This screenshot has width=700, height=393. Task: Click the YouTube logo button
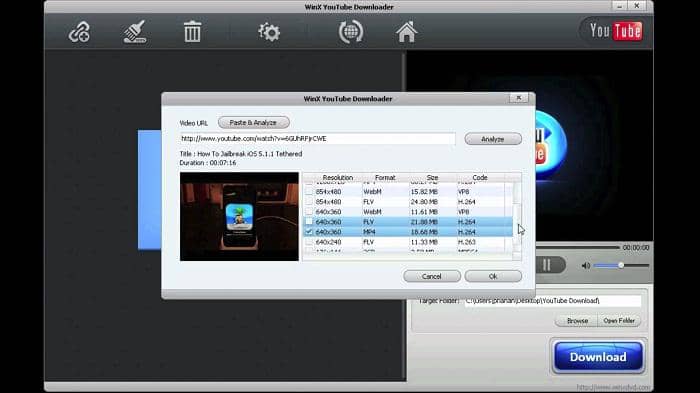[616, 31]
